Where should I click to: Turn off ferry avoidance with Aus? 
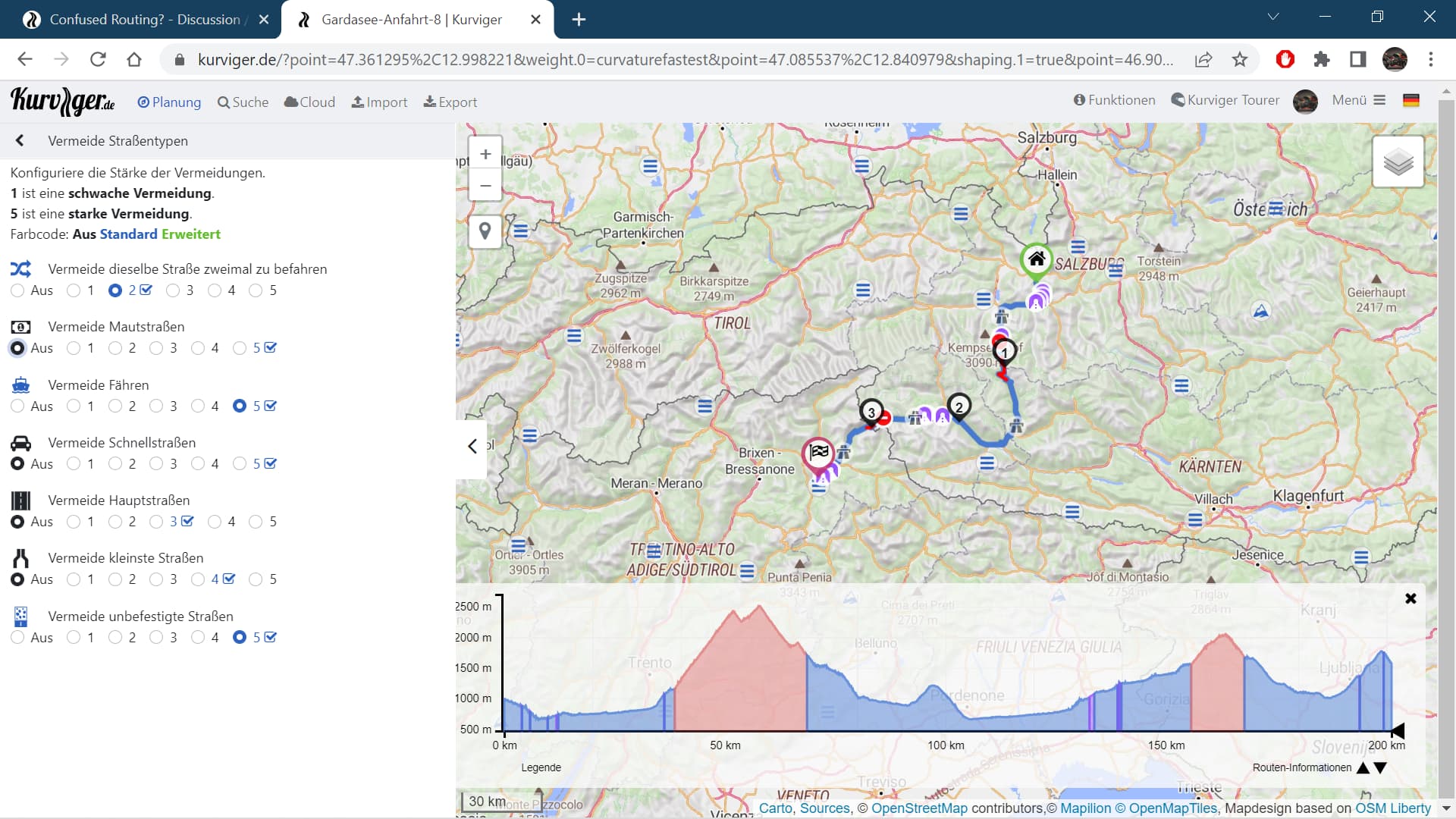pos(17,406)
